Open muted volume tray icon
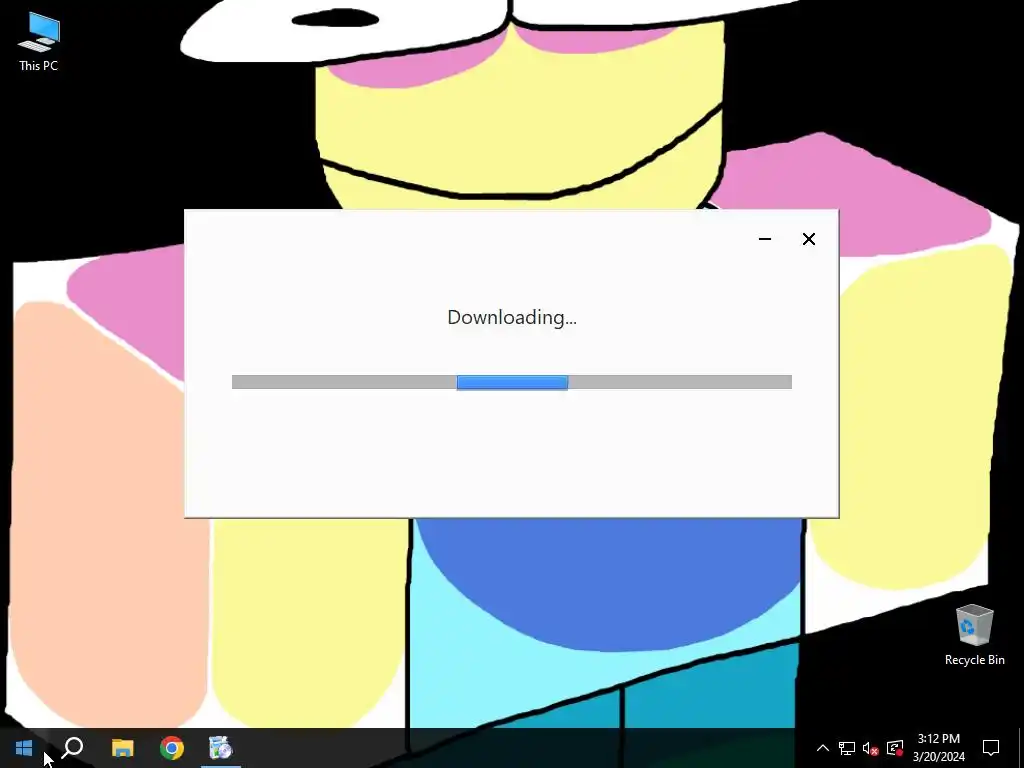Viewport: 1024px width, 768px height. point(871,748)
